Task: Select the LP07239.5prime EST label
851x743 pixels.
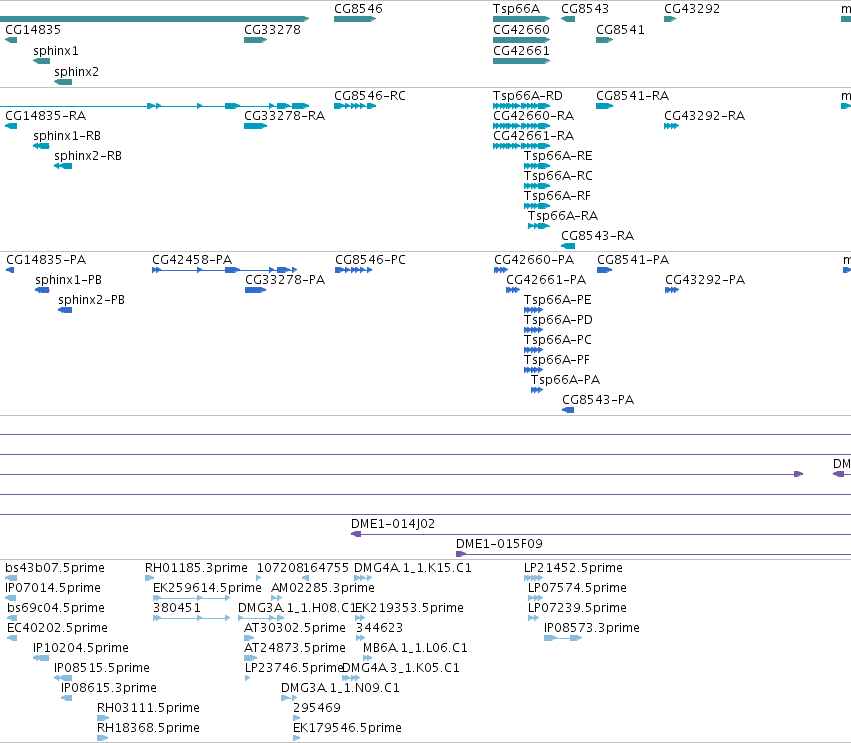Action: coord(577,608)
